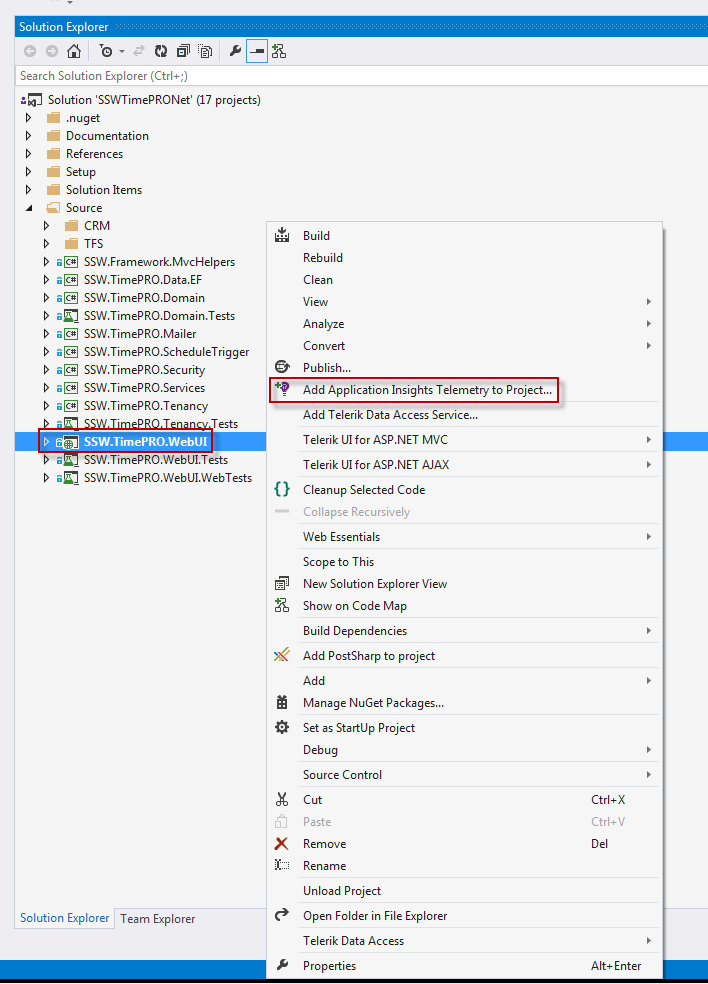
Task: Collapse the Source folder
Action: 29,208
